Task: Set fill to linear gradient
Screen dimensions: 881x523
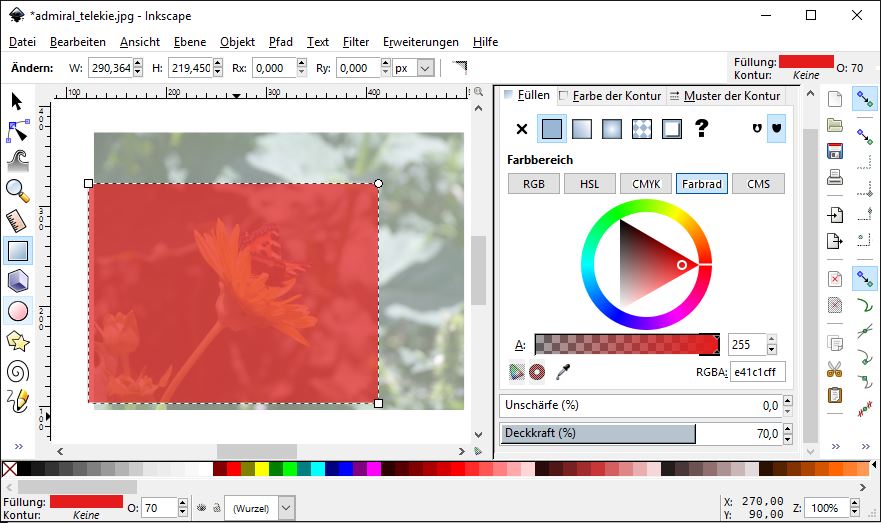Action: click(581, 128)
